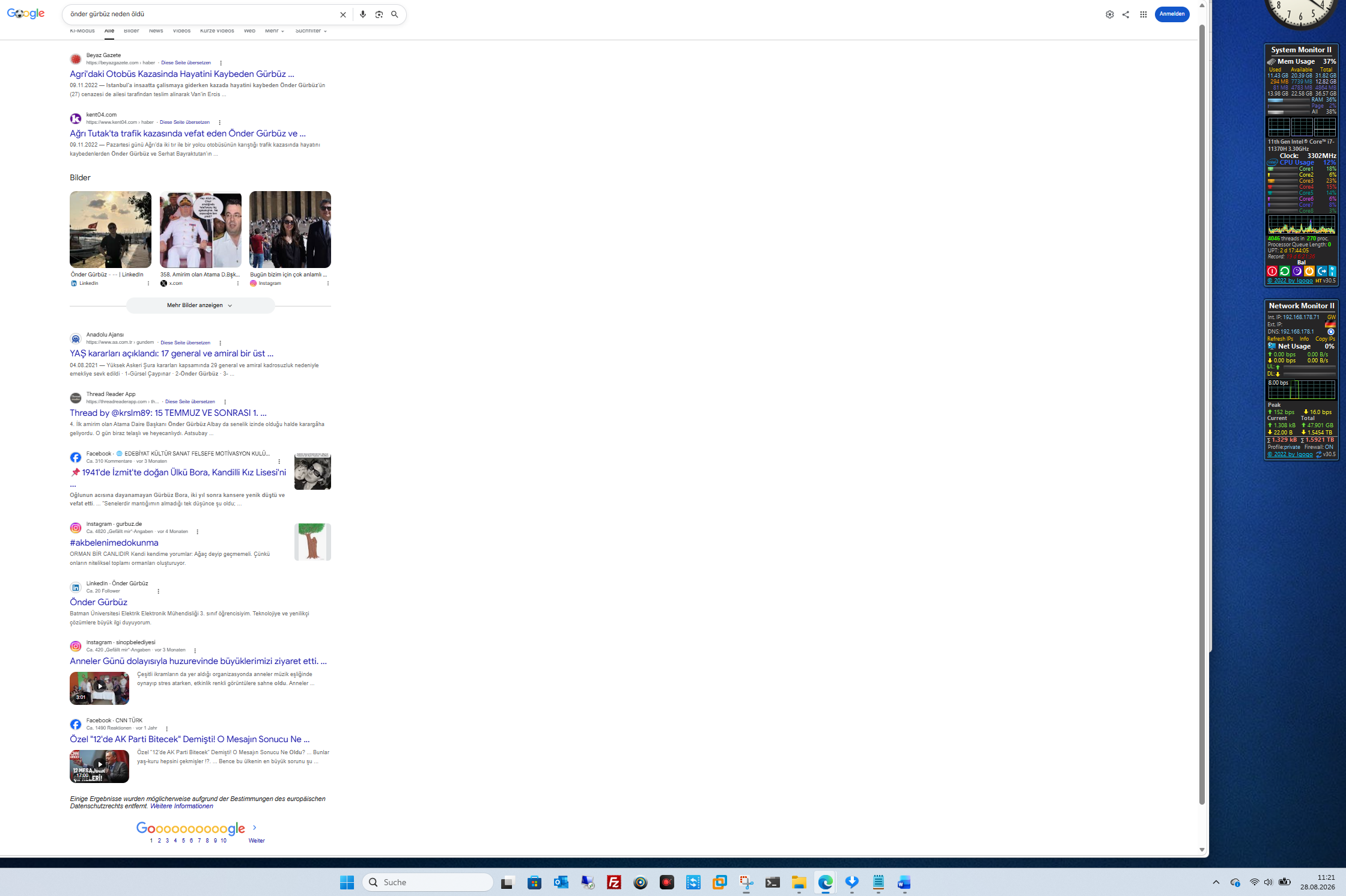Click update arrows icon in Network Monitor
Image resolution: width=1346 pixels, height=896 pixels.
point(1318,455)
